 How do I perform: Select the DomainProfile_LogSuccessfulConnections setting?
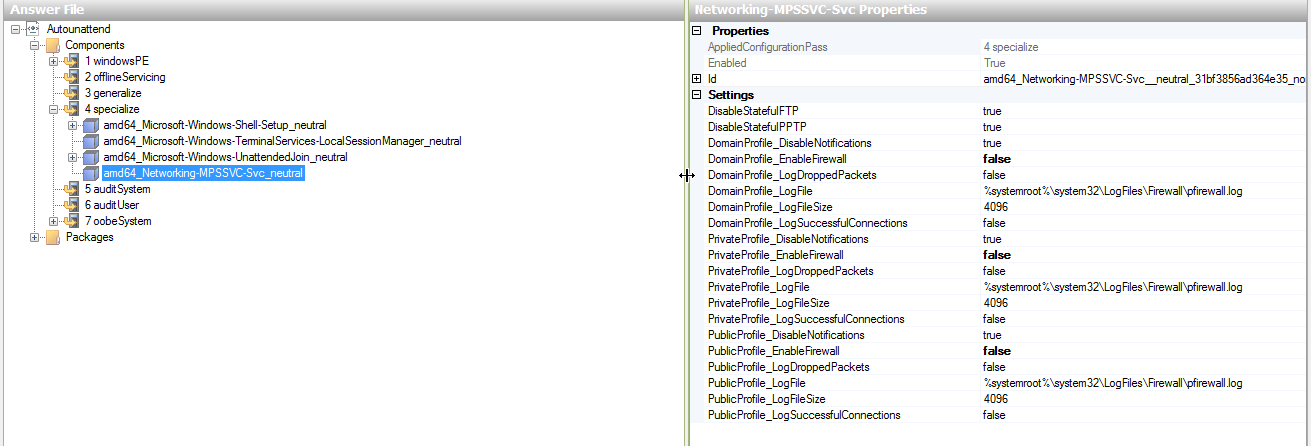point(807,223)
